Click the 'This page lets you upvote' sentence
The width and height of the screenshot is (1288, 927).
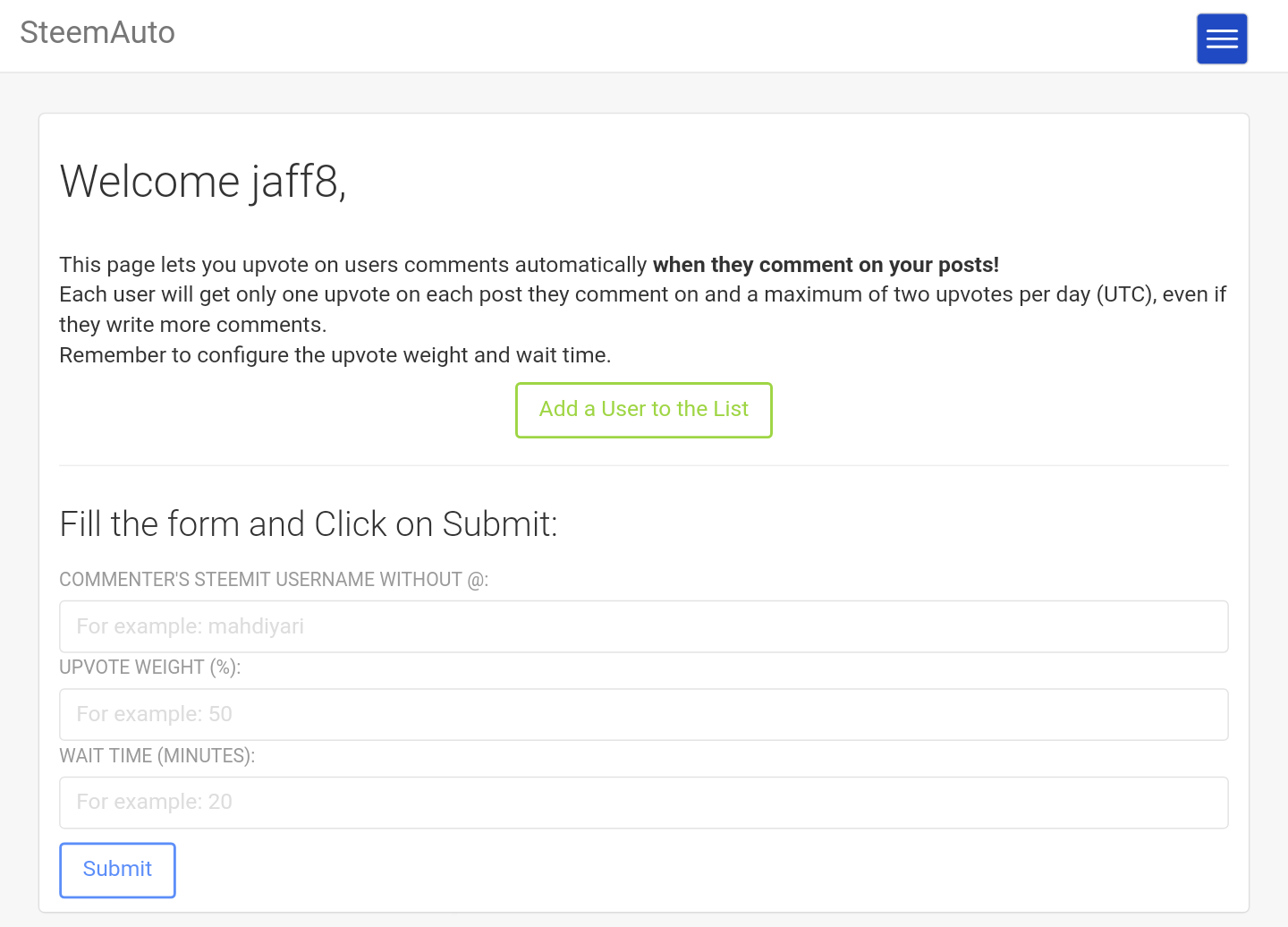pyautogui.click(x=352, y=265)
